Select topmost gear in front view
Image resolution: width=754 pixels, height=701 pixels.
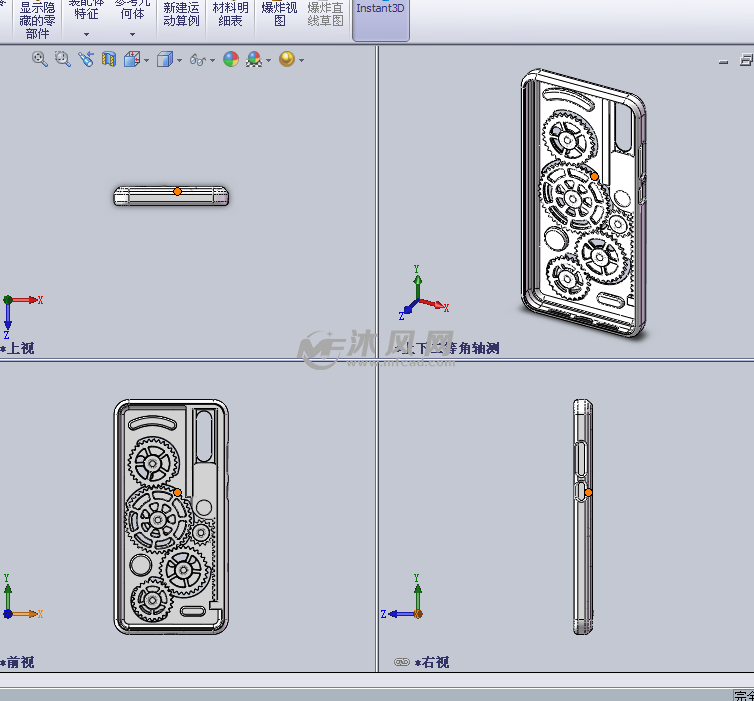[153, 463]
